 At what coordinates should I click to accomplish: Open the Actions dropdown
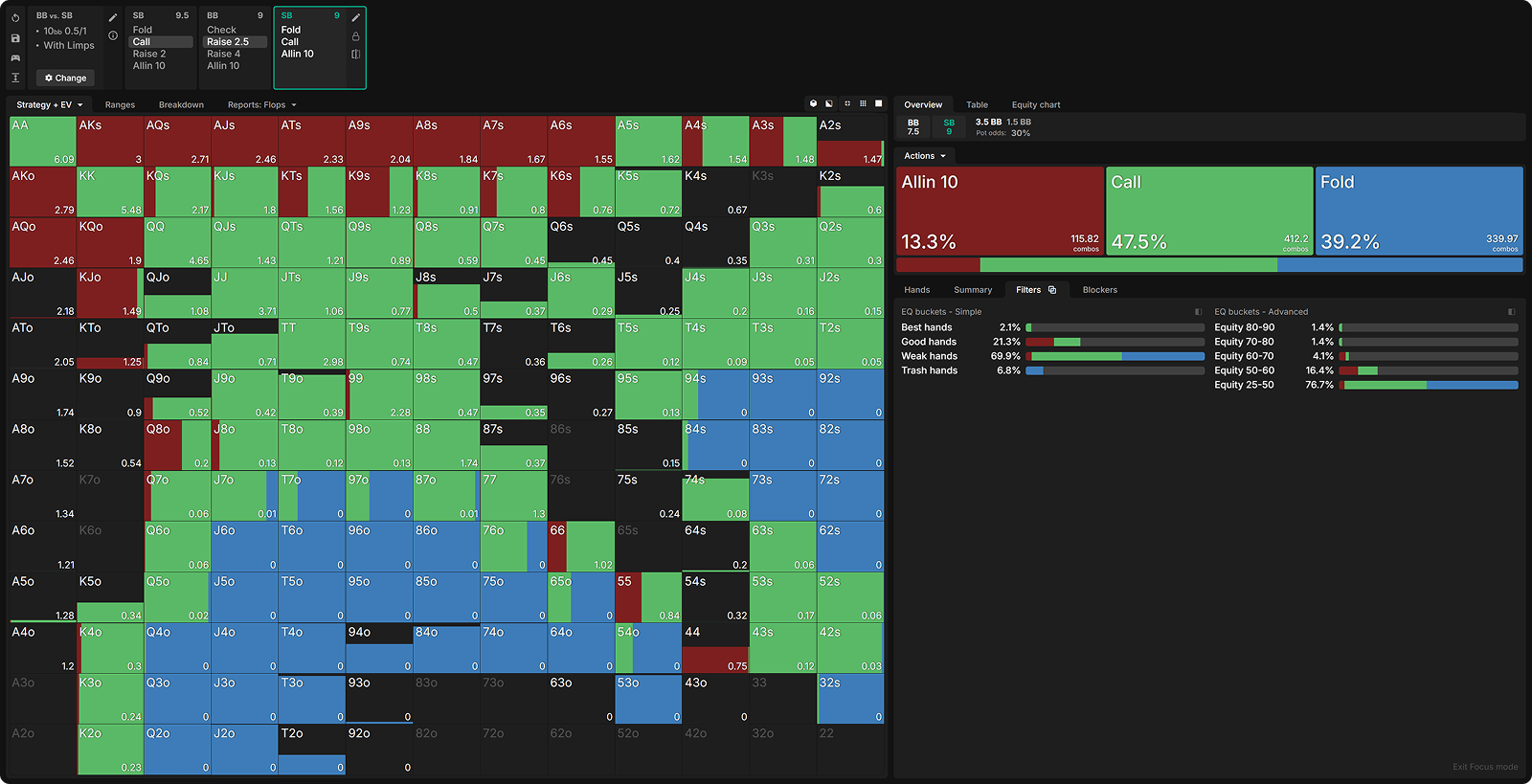tap(924, 156)
